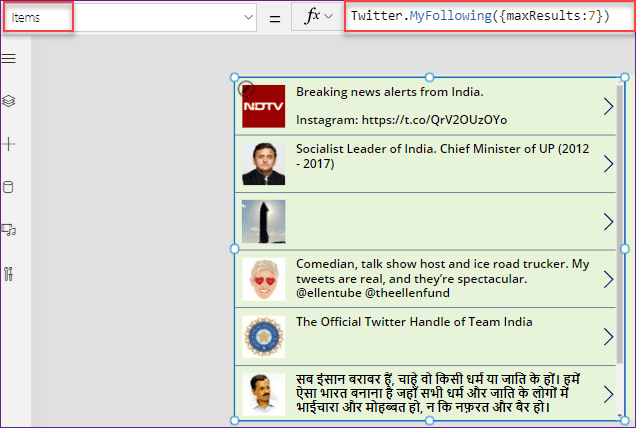Open the arrow next to NDTV row
This screenshot has width=636, height=428.
[608, 106]
